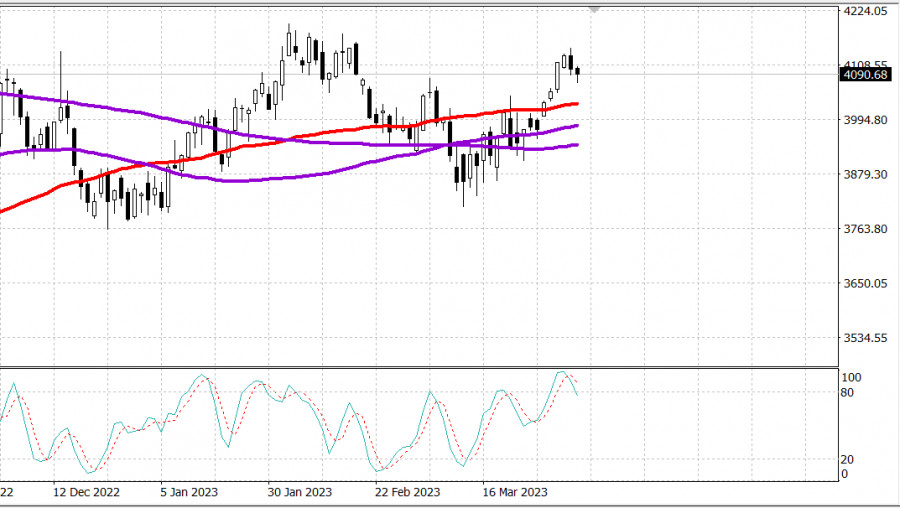Click the 3534.55 price axis label

click(866, 338)
